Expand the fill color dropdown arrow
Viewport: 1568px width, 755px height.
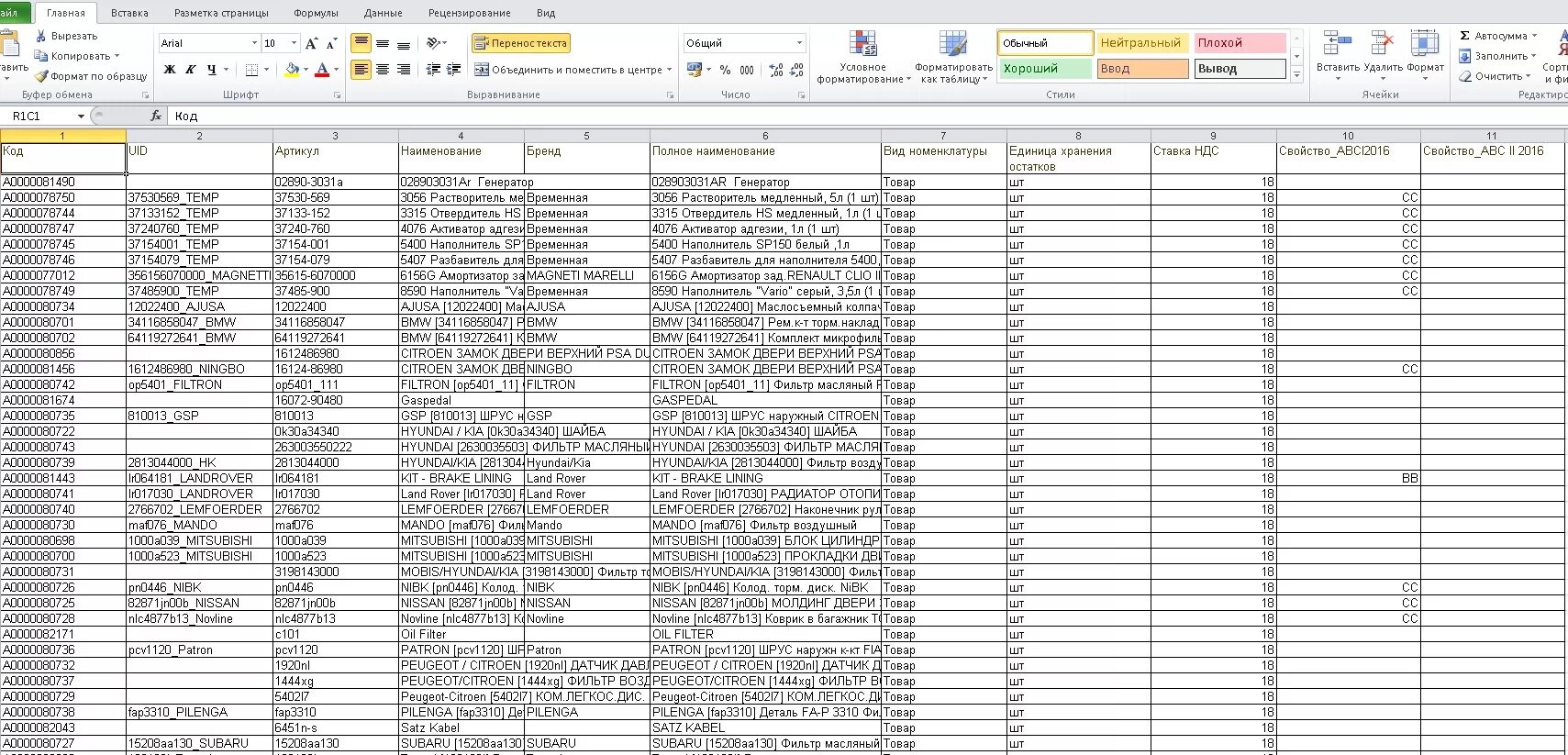306,70
